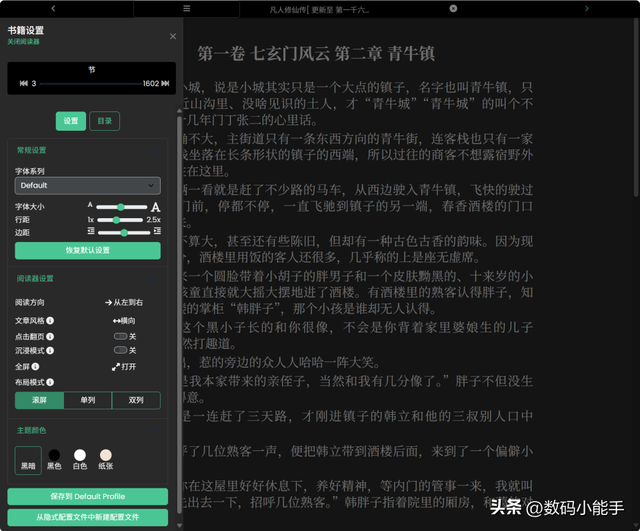This screenshot has width=640, height=531.
Task: Click the decrease margin icon
Action: pyautogui.click(x=91, y=231)
